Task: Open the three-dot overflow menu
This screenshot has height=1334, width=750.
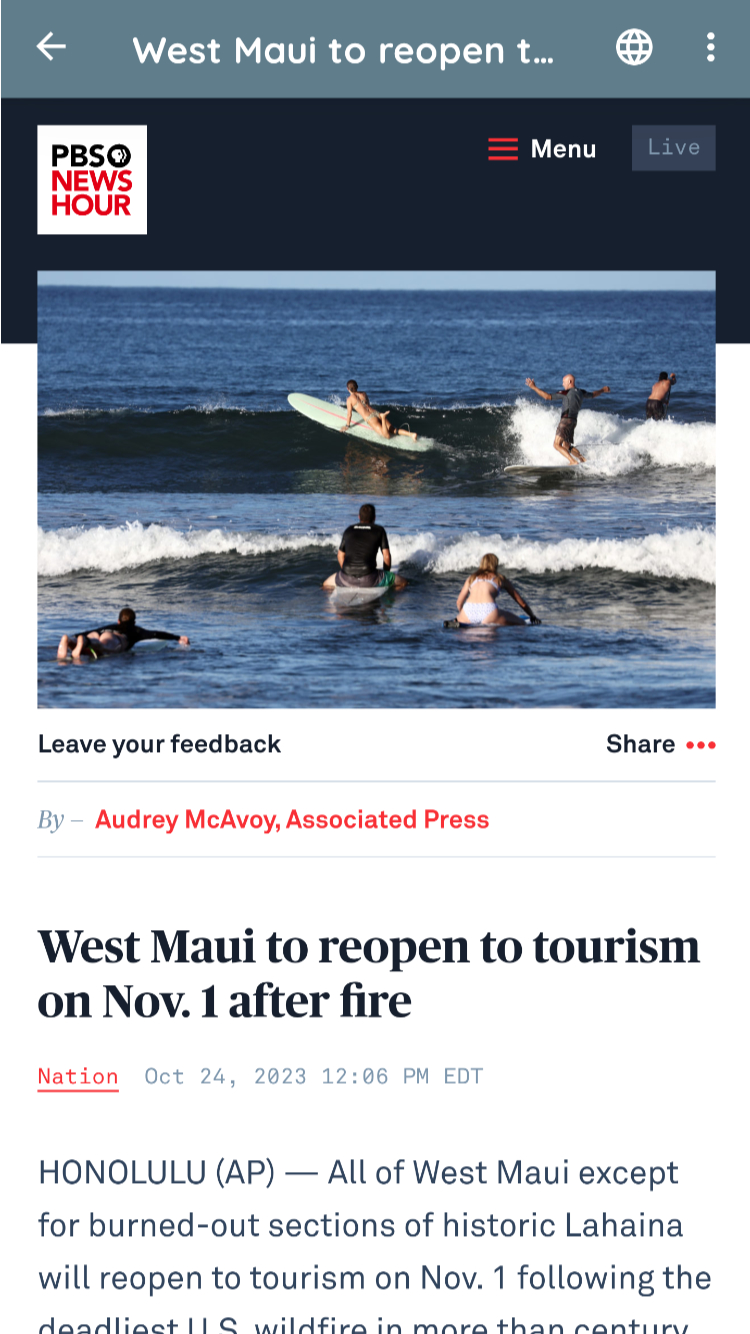Action: [x=710, y=47]
